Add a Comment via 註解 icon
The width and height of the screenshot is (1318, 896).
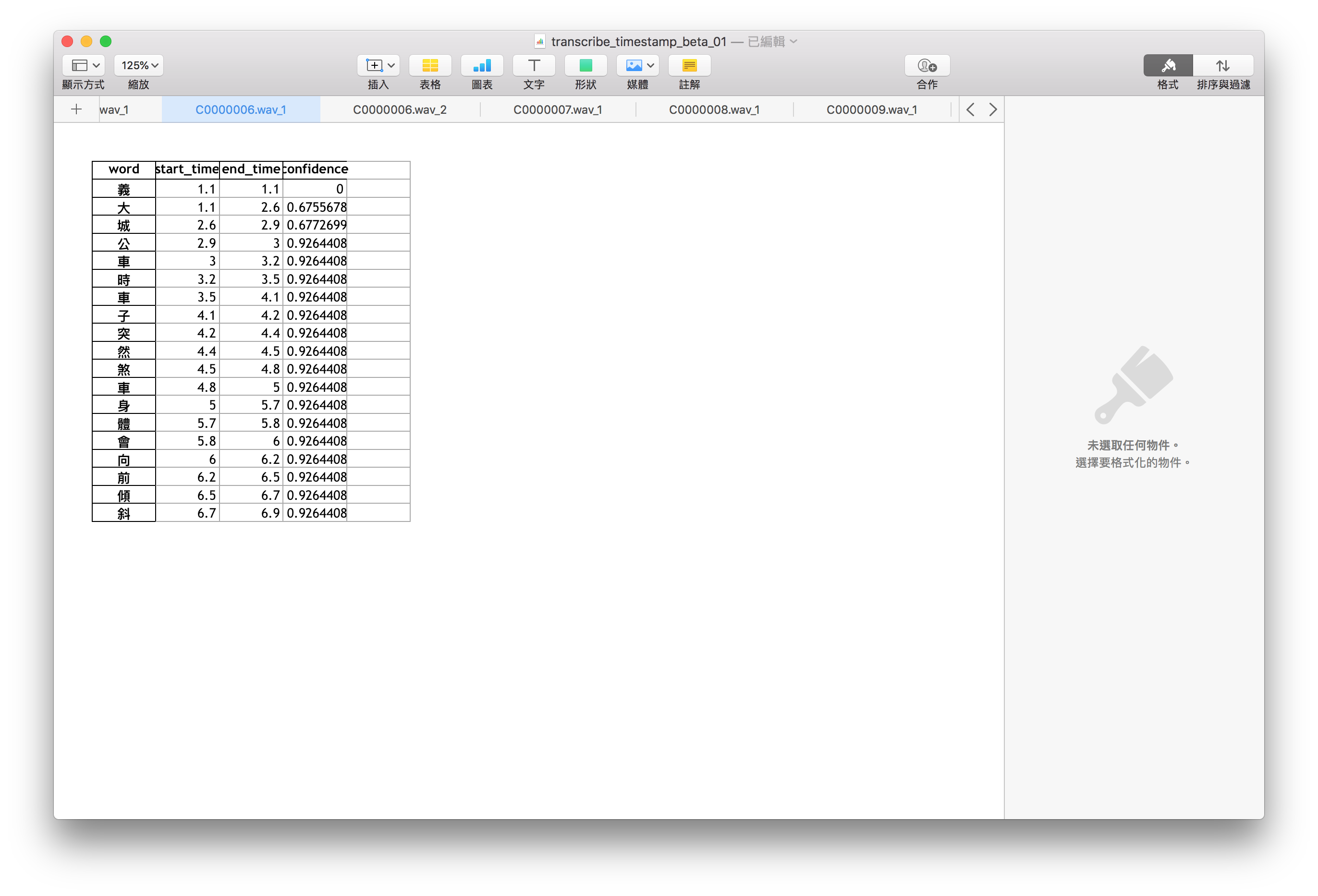point(689,65)
